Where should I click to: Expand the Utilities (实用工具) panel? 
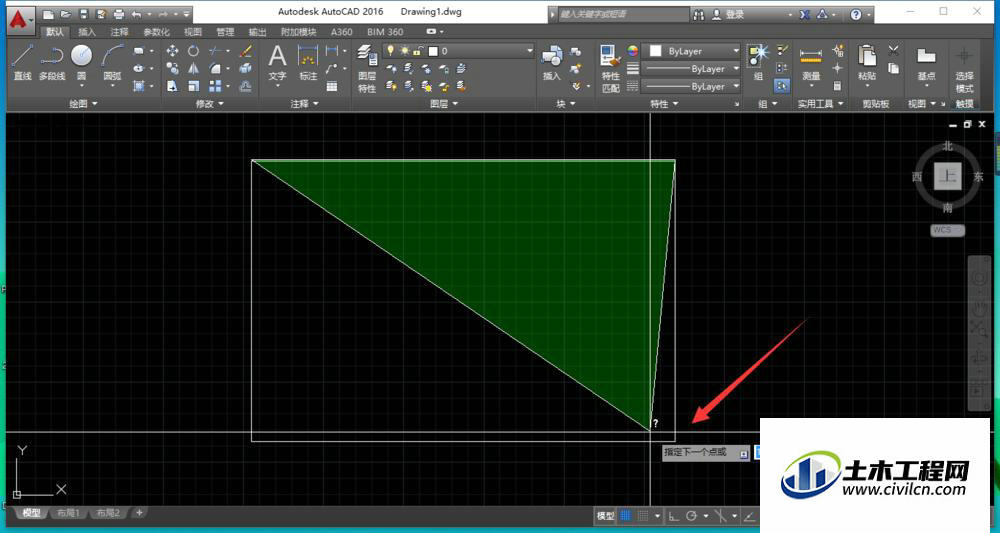[x=821, y=104]
